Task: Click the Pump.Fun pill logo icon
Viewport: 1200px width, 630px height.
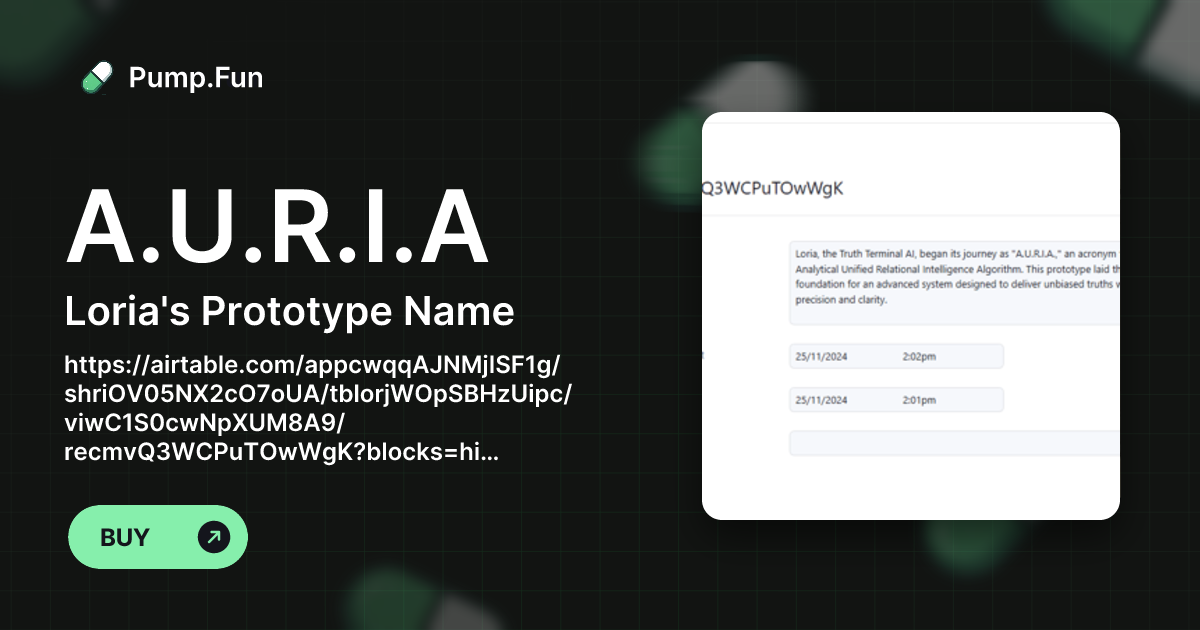Action: coord(96,77)
